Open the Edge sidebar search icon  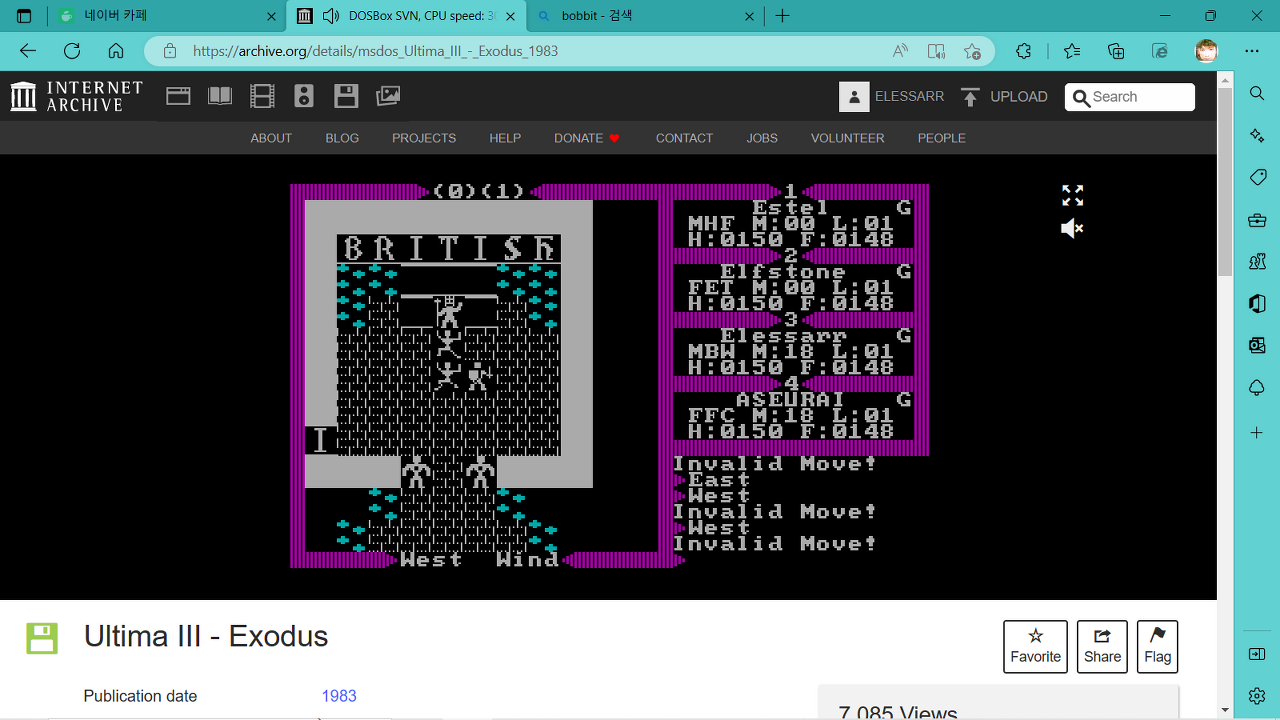1257,93
